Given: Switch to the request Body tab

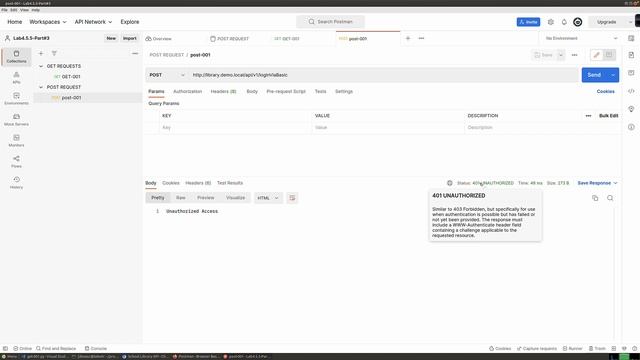Looking at the screenshot, I should (252, 91).
